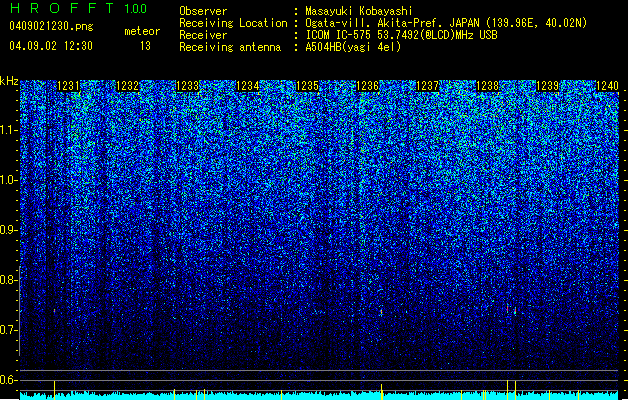The width and height of the screenshot is (629, 400).
Task: Select the file name 0409021230.png
Action: tap(51, 26)
